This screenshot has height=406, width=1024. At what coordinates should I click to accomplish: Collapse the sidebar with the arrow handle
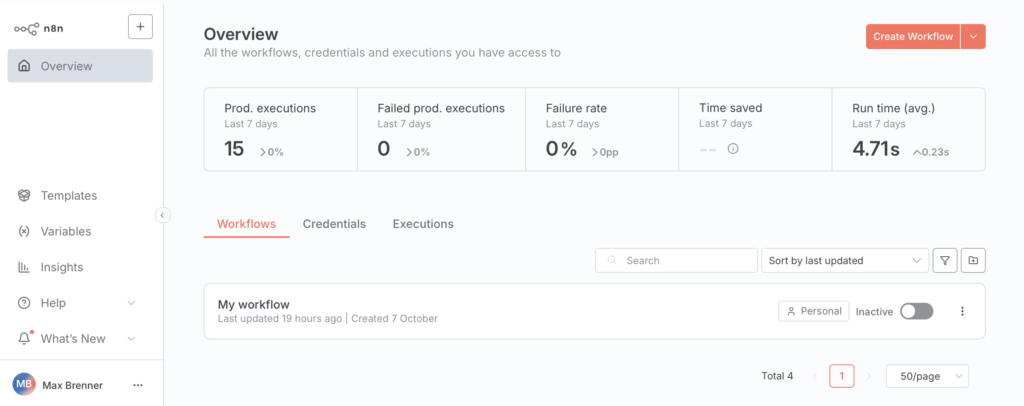click(163, 214)
